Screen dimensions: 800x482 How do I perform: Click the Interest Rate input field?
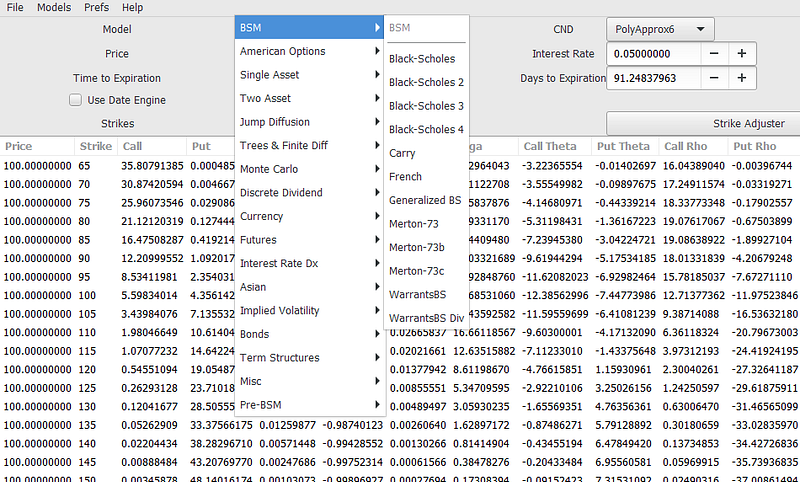click(654, 54)
